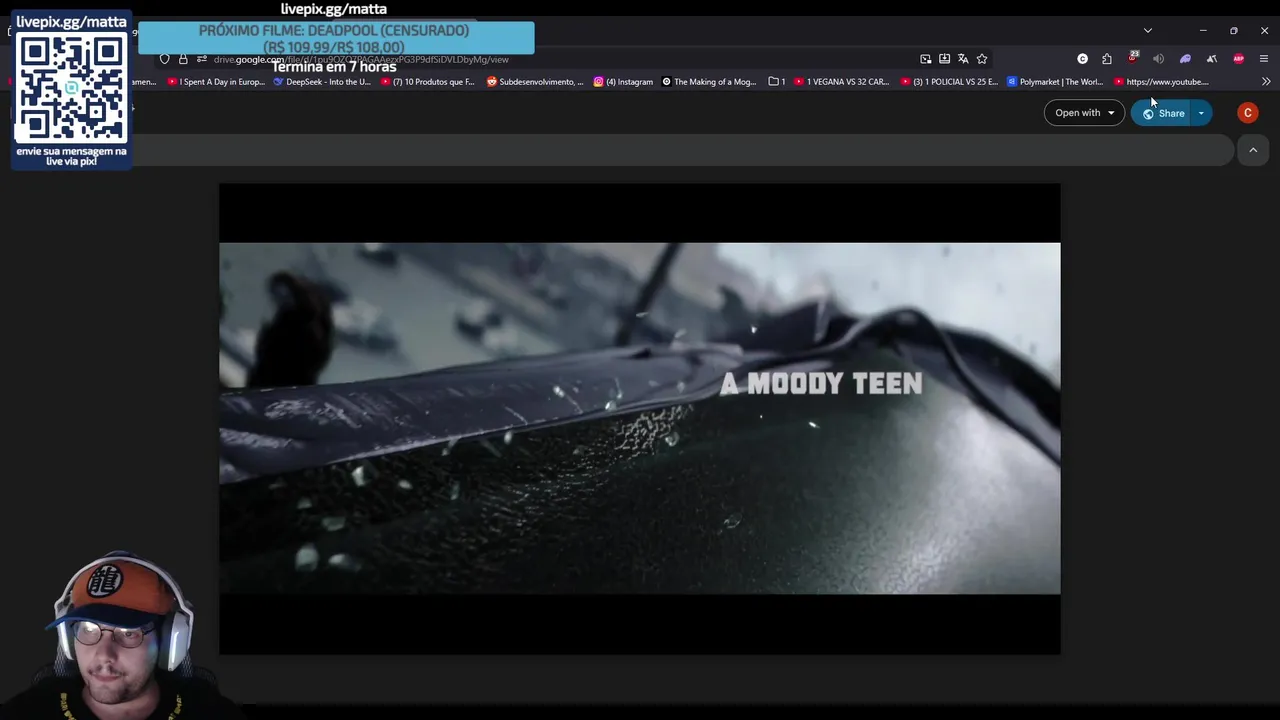1280x720 pixels.
Task: Open the (4) Instagram bookmark
Action: (x=623, y=82)
